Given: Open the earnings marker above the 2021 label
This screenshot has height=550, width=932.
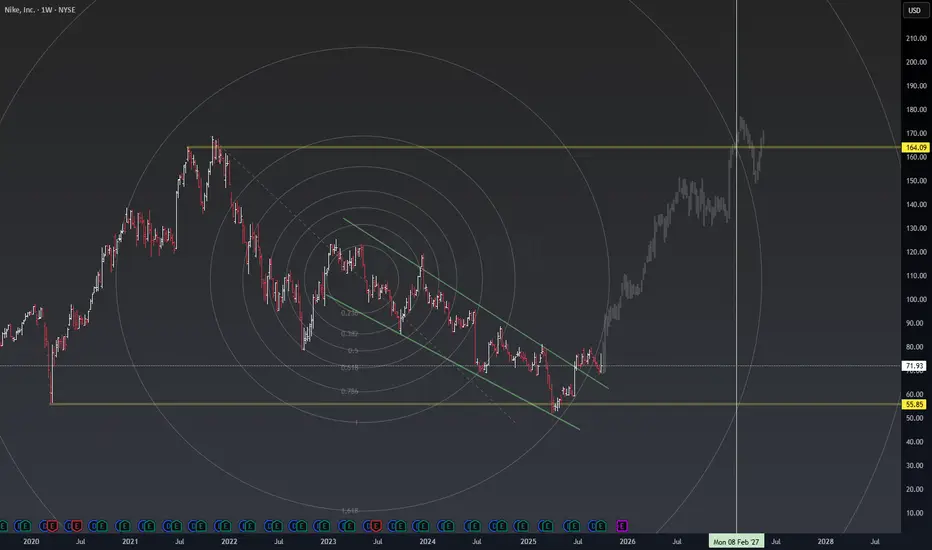Looking at the screenshot, I should tap(124, 526).
